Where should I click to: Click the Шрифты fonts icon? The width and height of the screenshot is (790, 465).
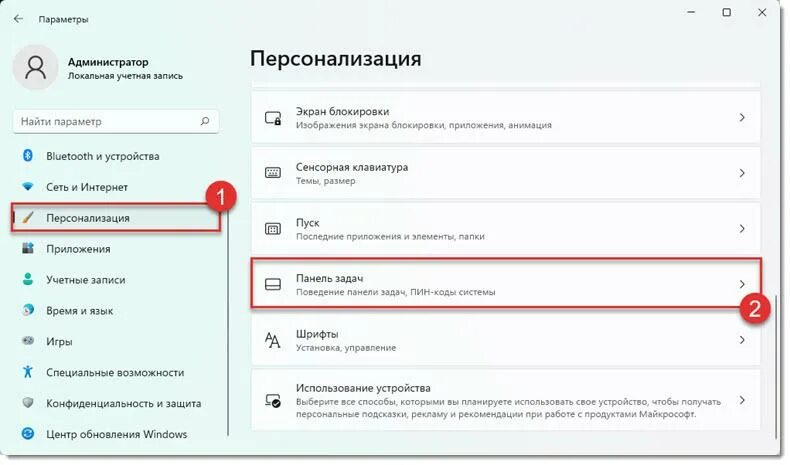click(273, 341)
